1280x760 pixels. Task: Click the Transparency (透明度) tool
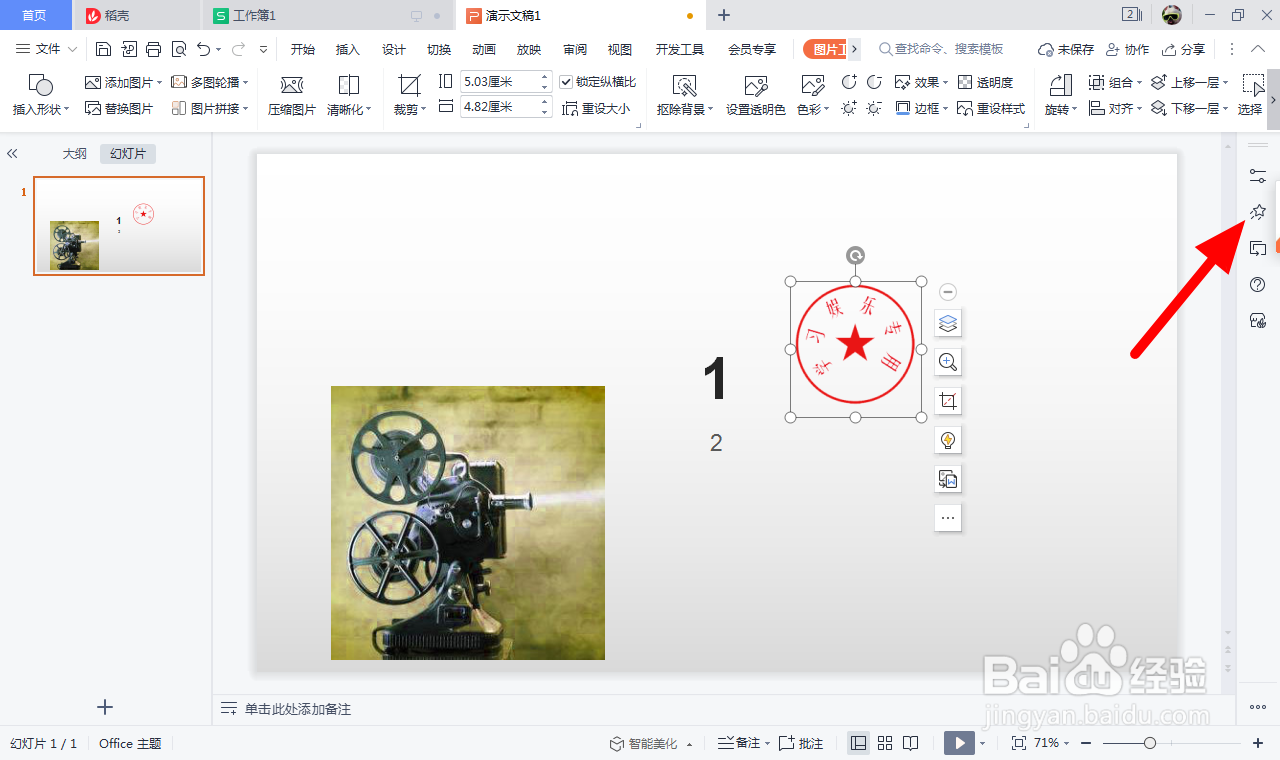point(985,82)
